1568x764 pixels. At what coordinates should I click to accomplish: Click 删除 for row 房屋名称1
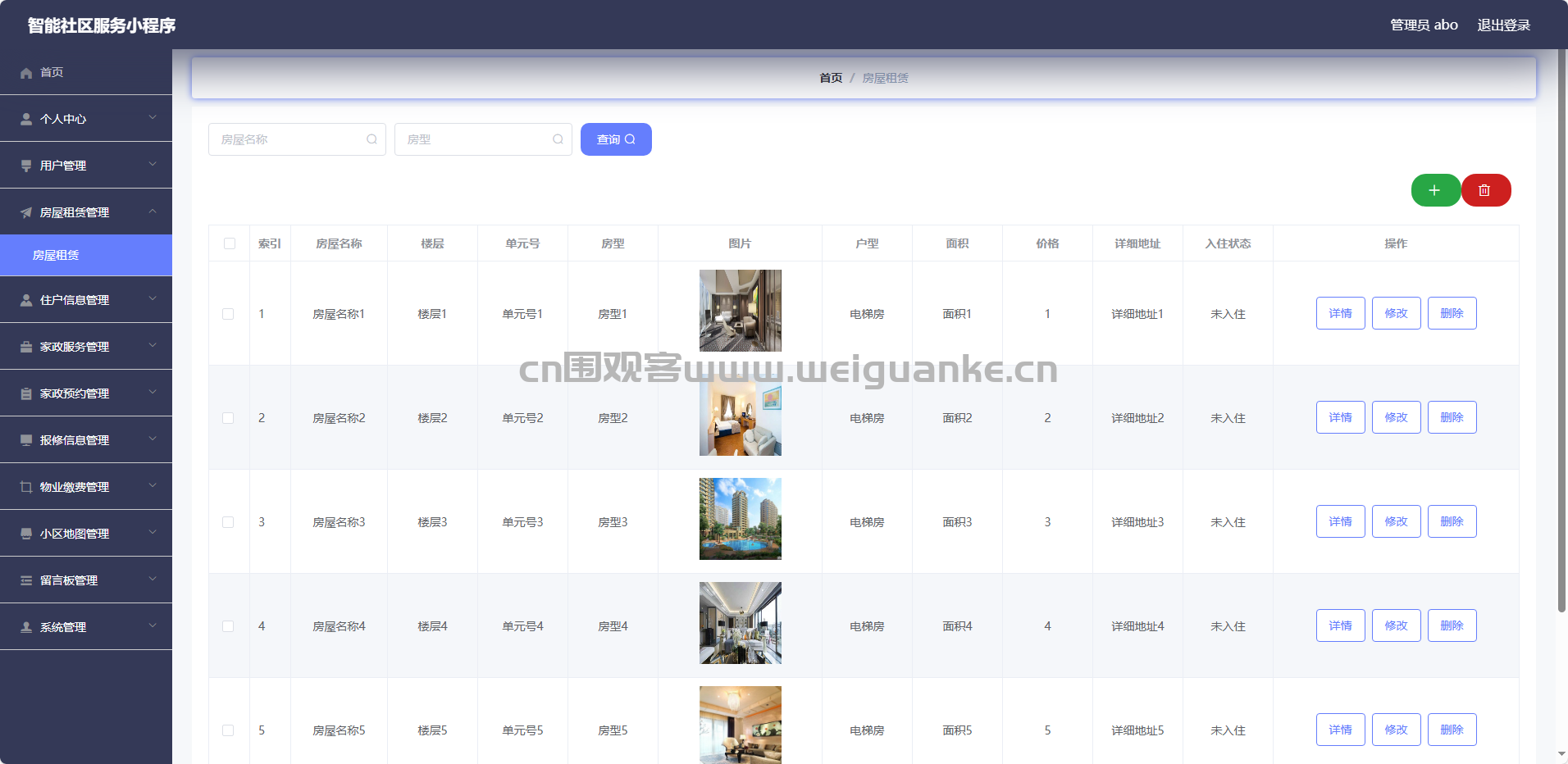[x=1452, y=313]
